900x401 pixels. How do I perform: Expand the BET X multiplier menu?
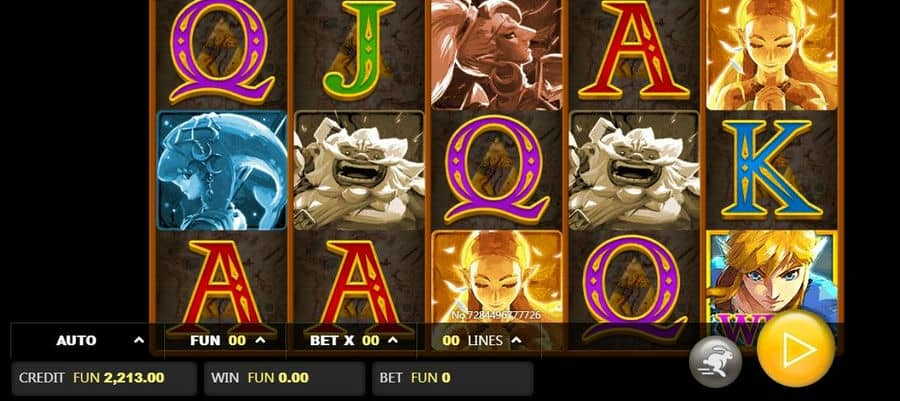(x=393, y=340)
